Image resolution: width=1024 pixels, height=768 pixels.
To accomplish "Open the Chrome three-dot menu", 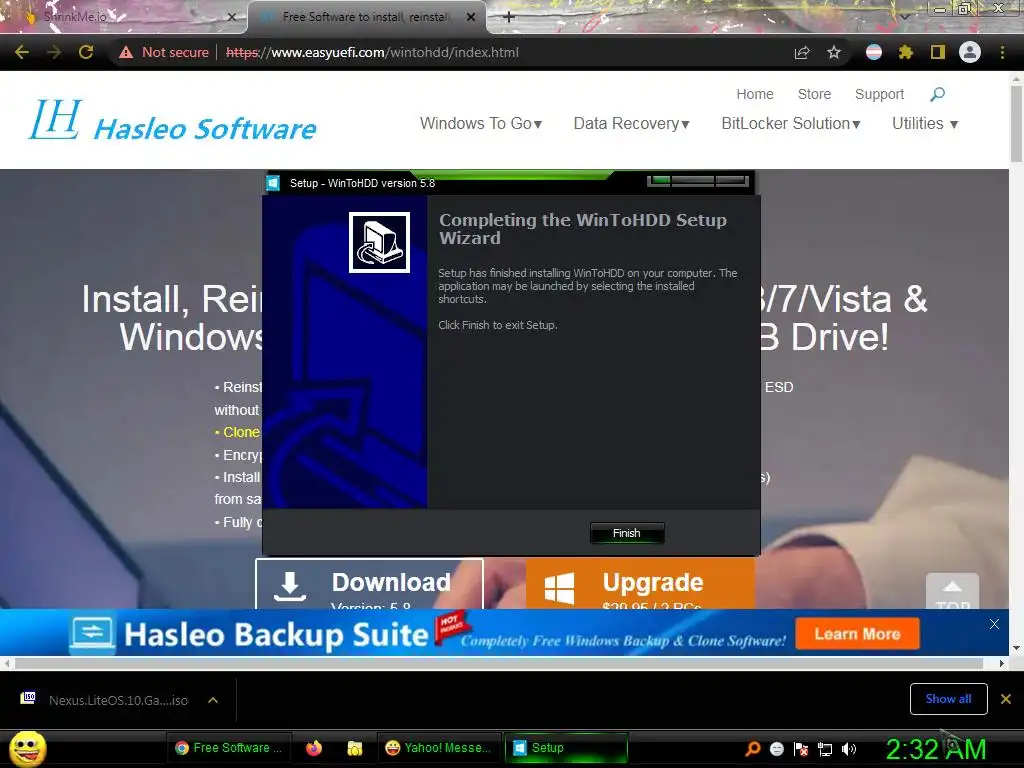I will 1002,52.
